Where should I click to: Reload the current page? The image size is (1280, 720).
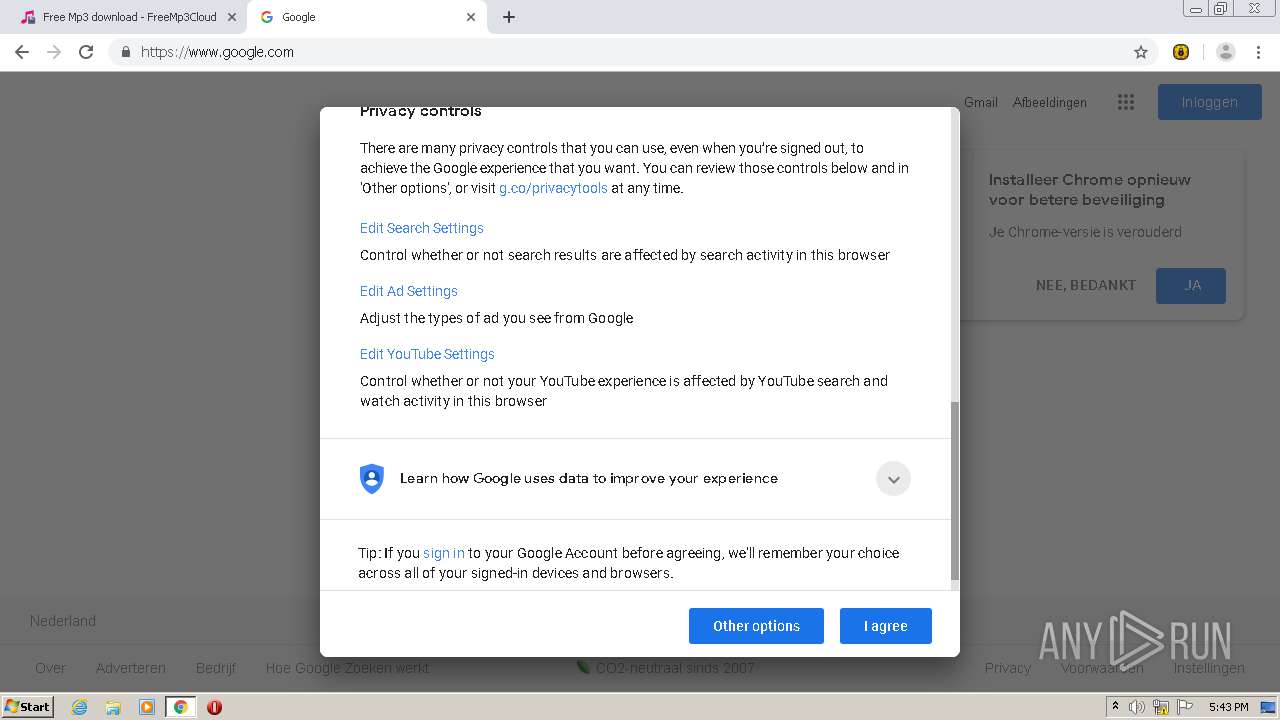[86, 52]
